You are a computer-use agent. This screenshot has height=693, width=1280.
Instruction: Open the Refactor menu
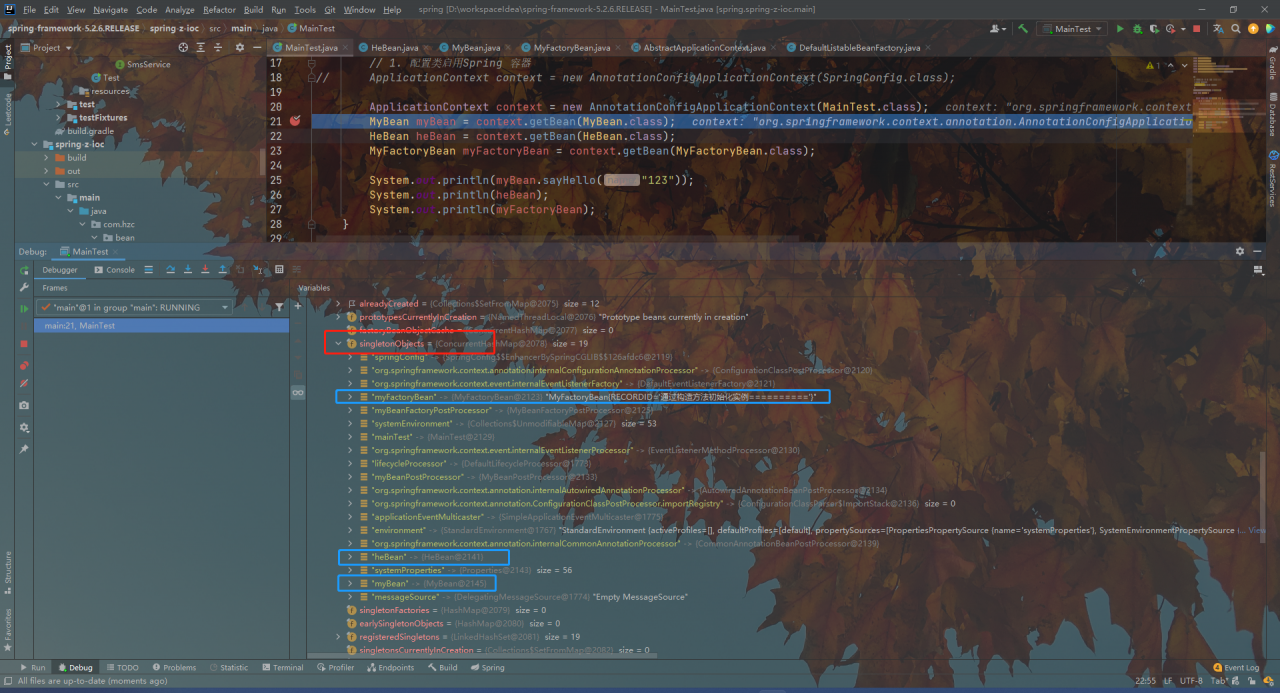coord(220,10)
